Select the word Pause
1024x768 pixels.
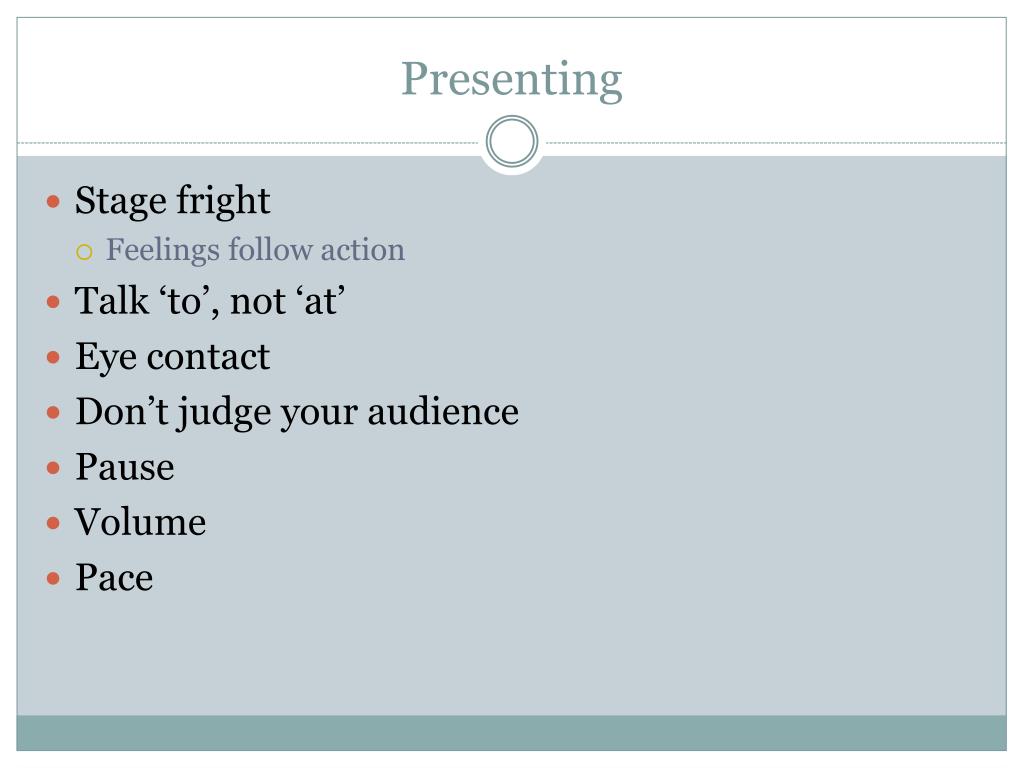click(x=125, y=467)
